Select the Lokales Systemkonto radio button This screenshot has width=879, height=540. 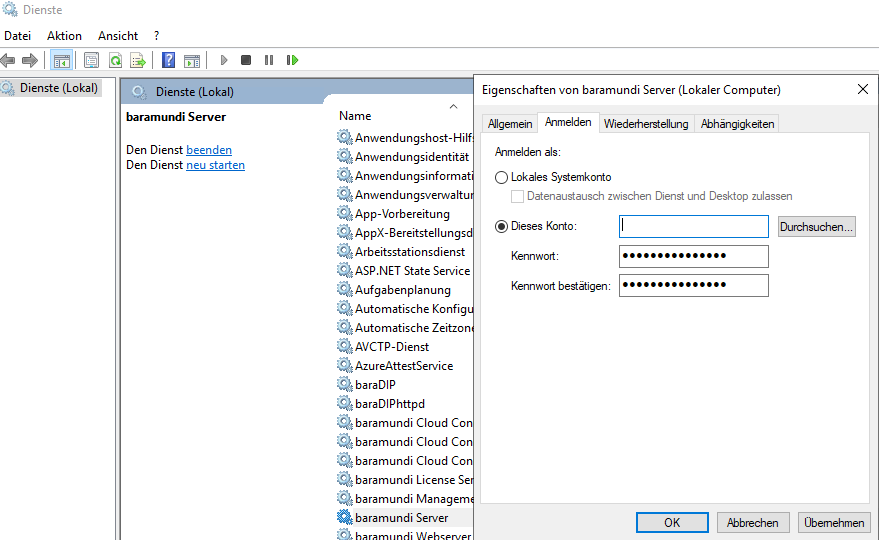(502, 177)
